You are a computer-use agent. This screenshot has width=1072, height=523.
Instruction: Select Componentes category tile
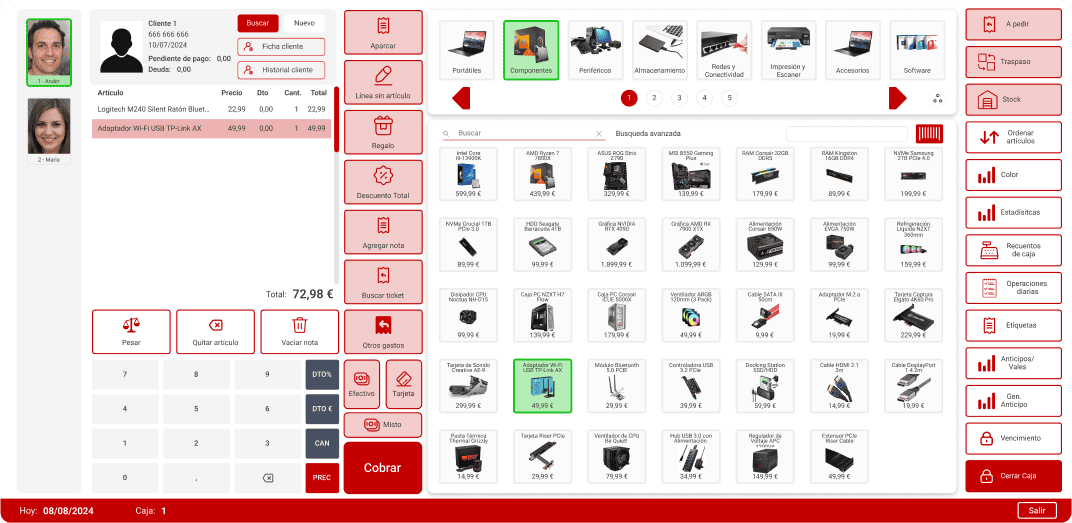point(531,50)
